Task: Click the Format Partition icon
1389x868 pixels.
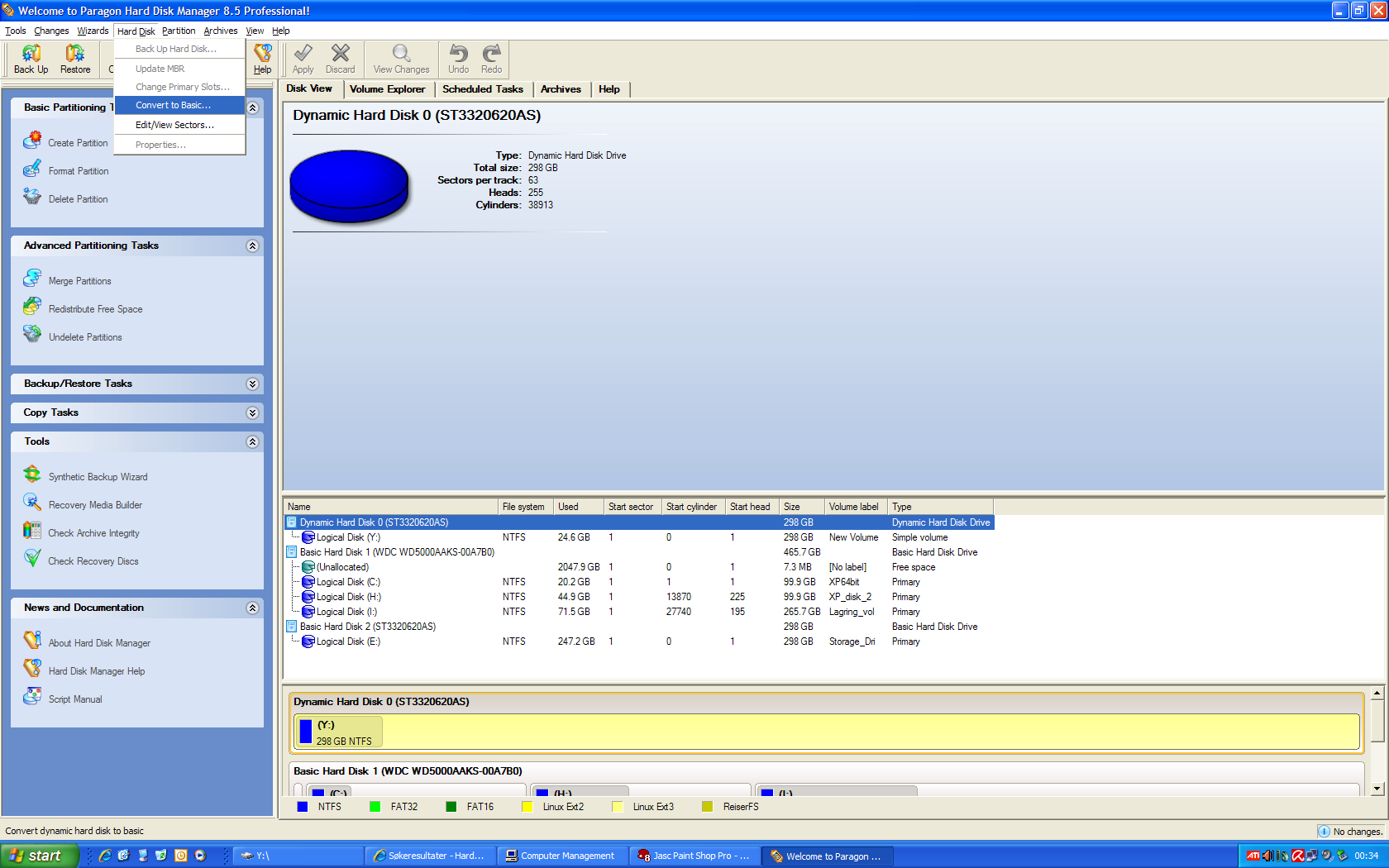Action: pos(32,169)
